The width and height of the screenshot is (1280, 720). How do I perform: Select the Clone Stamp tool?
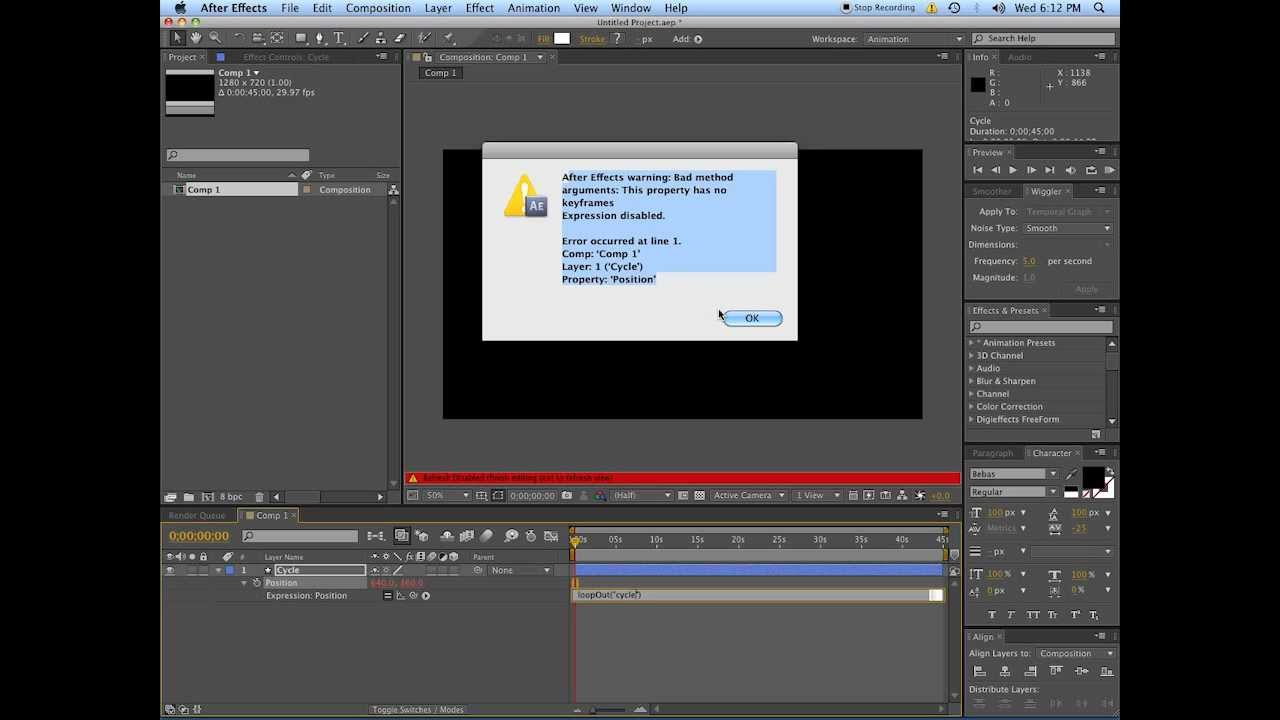pyautogui.click(x=380, y=38)
